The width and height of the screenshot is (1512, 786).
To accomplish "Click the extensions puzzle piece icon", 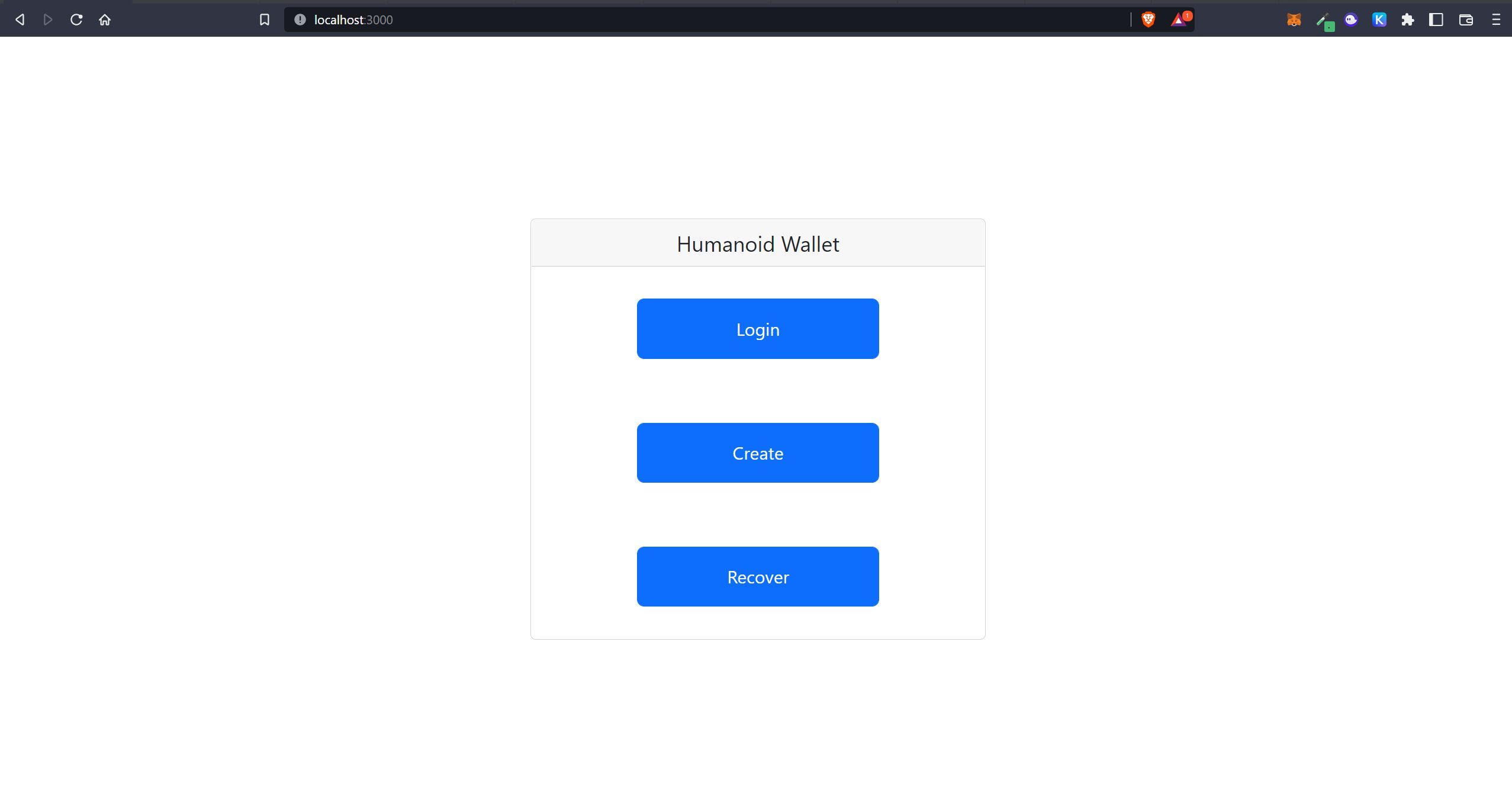I will (1408, 19).
